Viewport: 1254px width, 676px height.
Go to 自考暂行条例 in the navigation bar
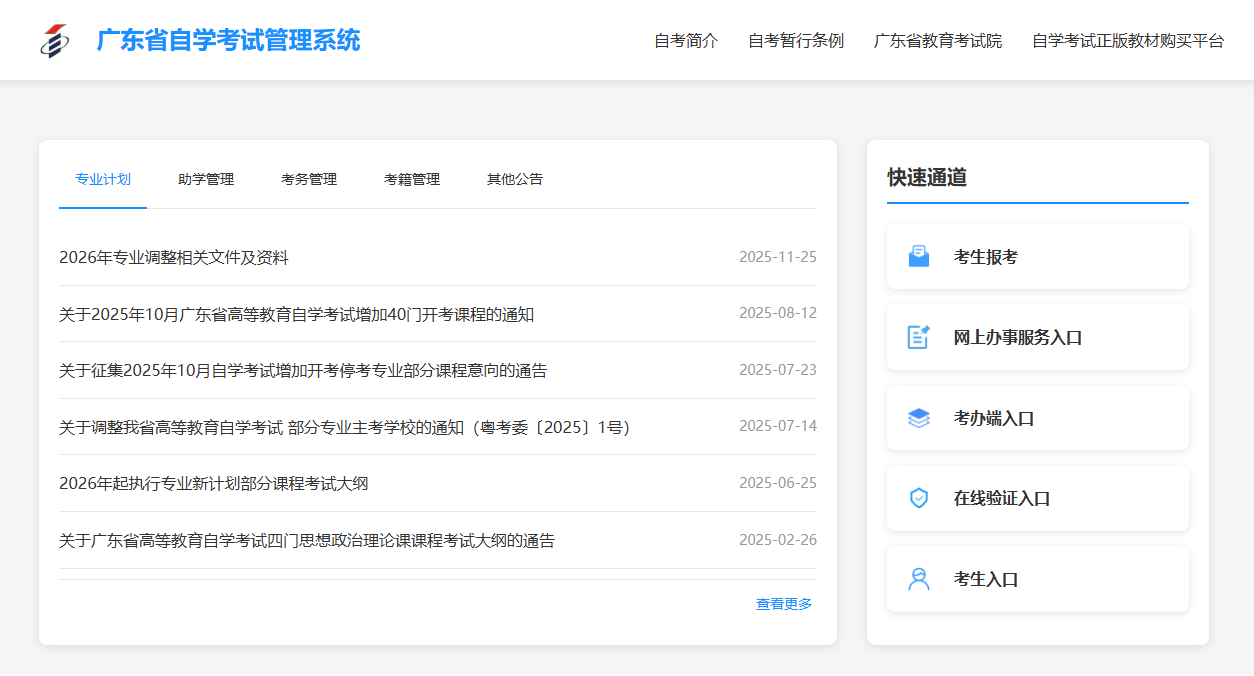pos(796,41)
